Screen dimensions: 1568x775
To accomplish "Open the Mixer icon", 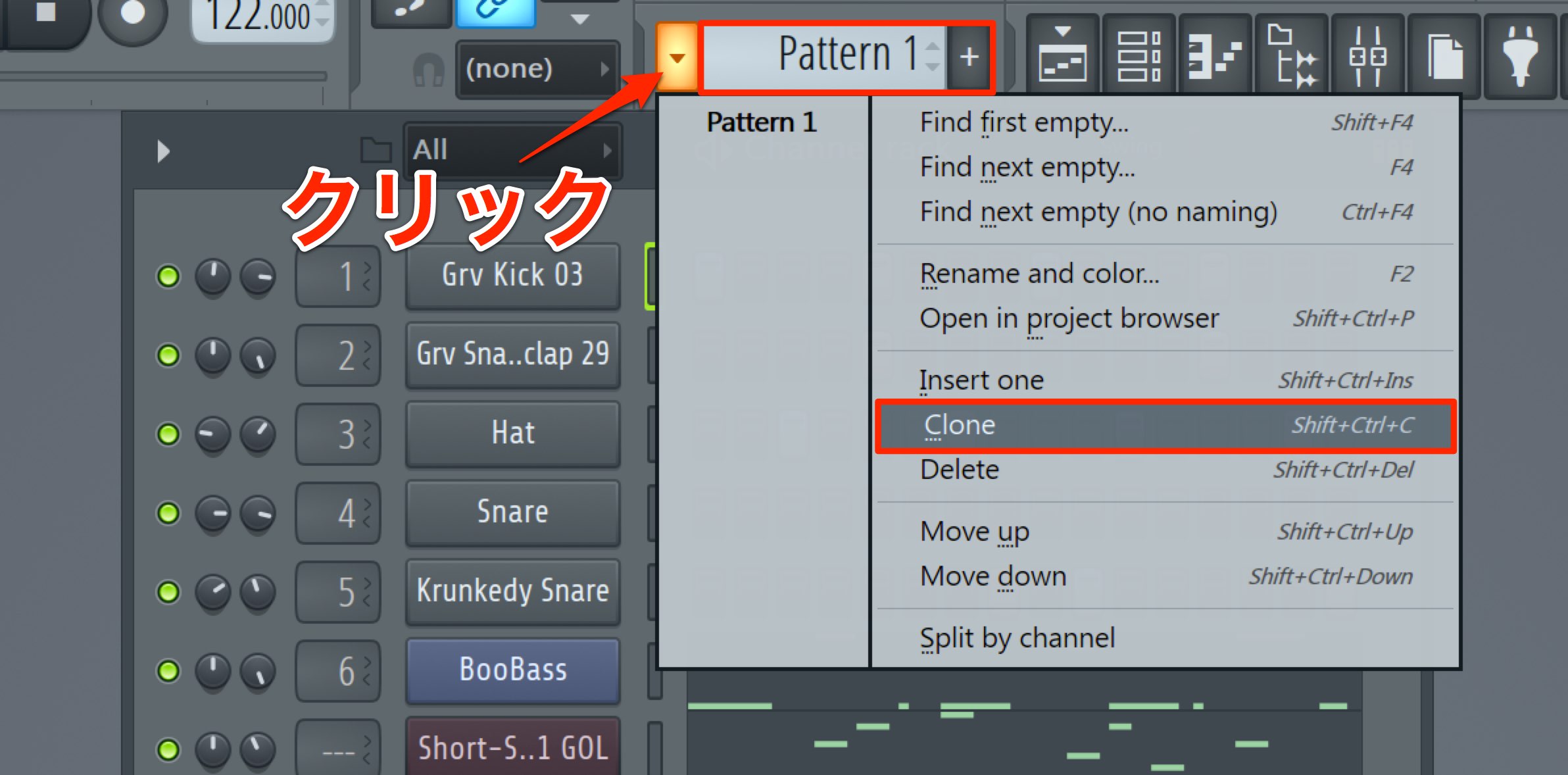I will pos(1367,56).
